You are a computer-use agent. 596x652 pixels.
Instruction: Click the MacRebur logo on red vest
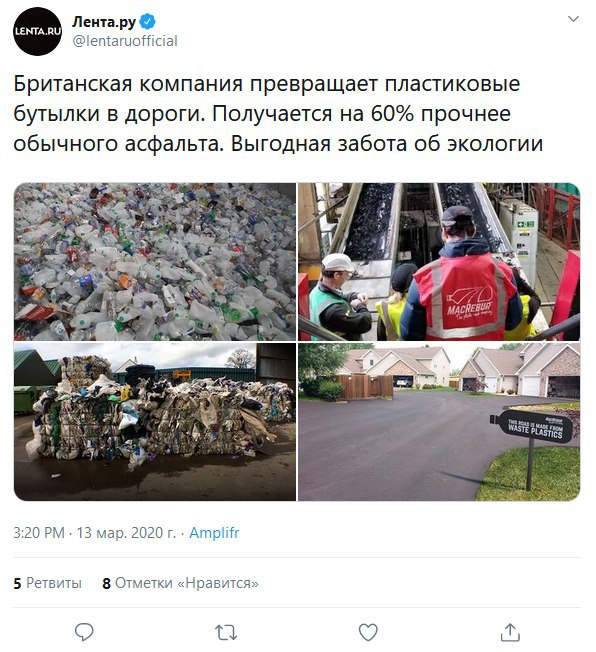pyautogui.click(x=470, y=306)
